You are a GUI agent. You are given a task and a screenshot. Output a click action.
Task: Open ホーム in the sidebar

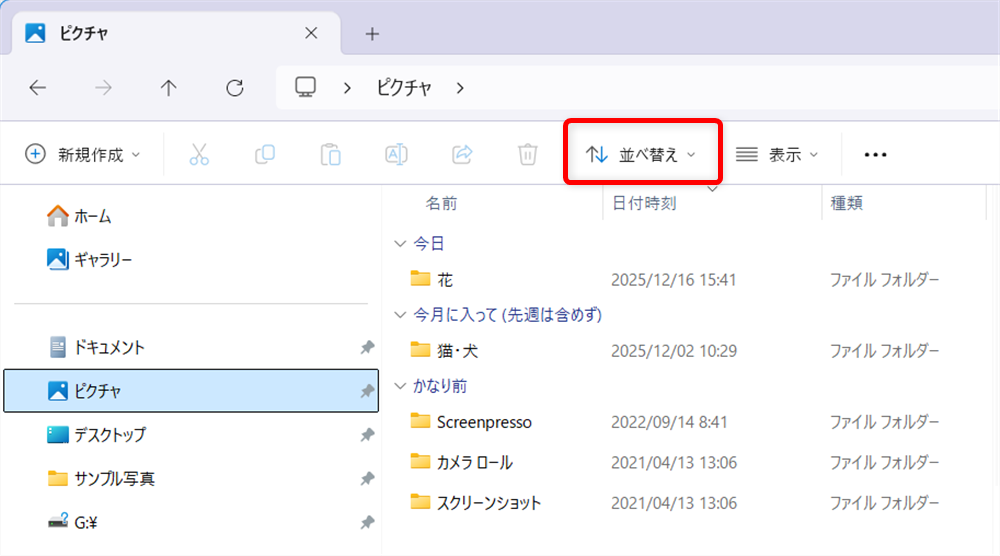pos(79,216)
